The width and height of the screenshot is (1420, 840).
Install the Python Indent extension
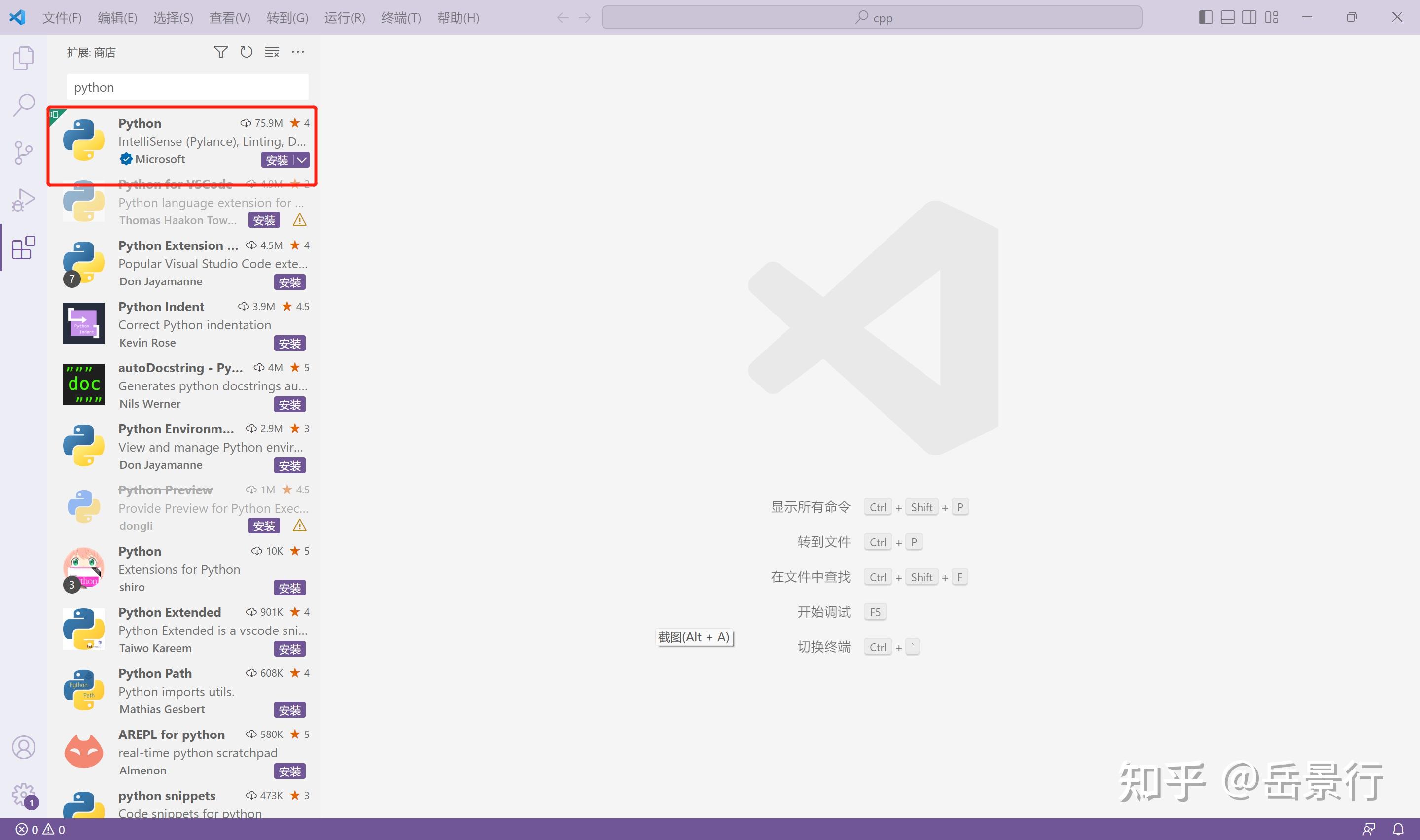point(289,343)
